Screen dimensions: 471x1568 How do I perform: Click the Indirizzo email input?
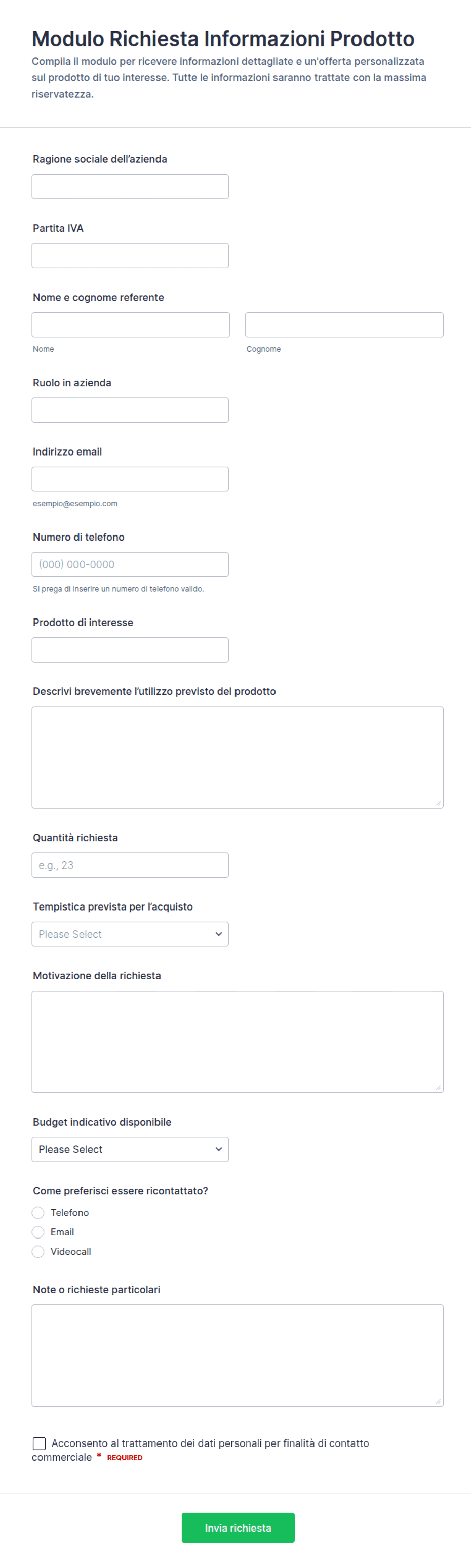tap(130, 479)
